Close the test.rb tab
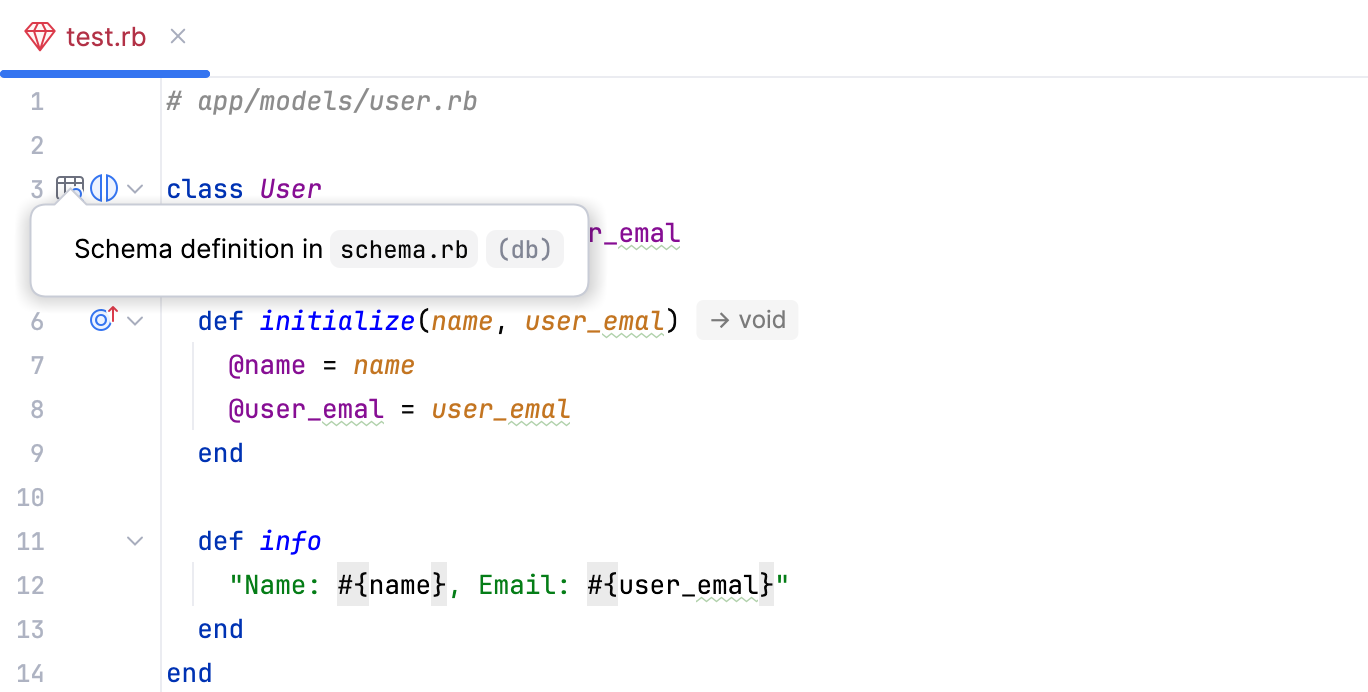The height and width of the screenshot is (692, 1368). pos(178,37)
